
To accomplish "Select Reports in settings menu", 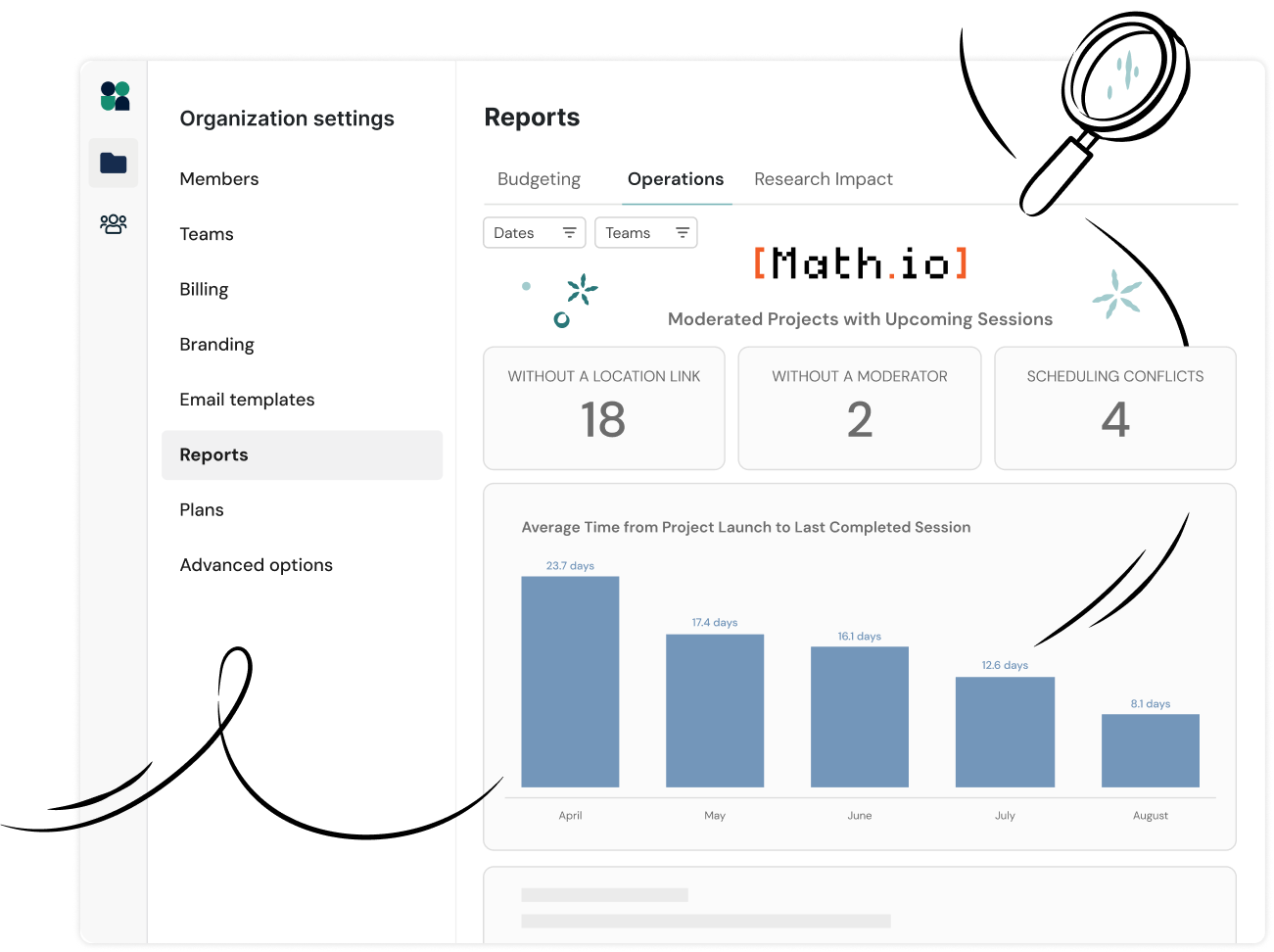I will click(x=302, y=454).
